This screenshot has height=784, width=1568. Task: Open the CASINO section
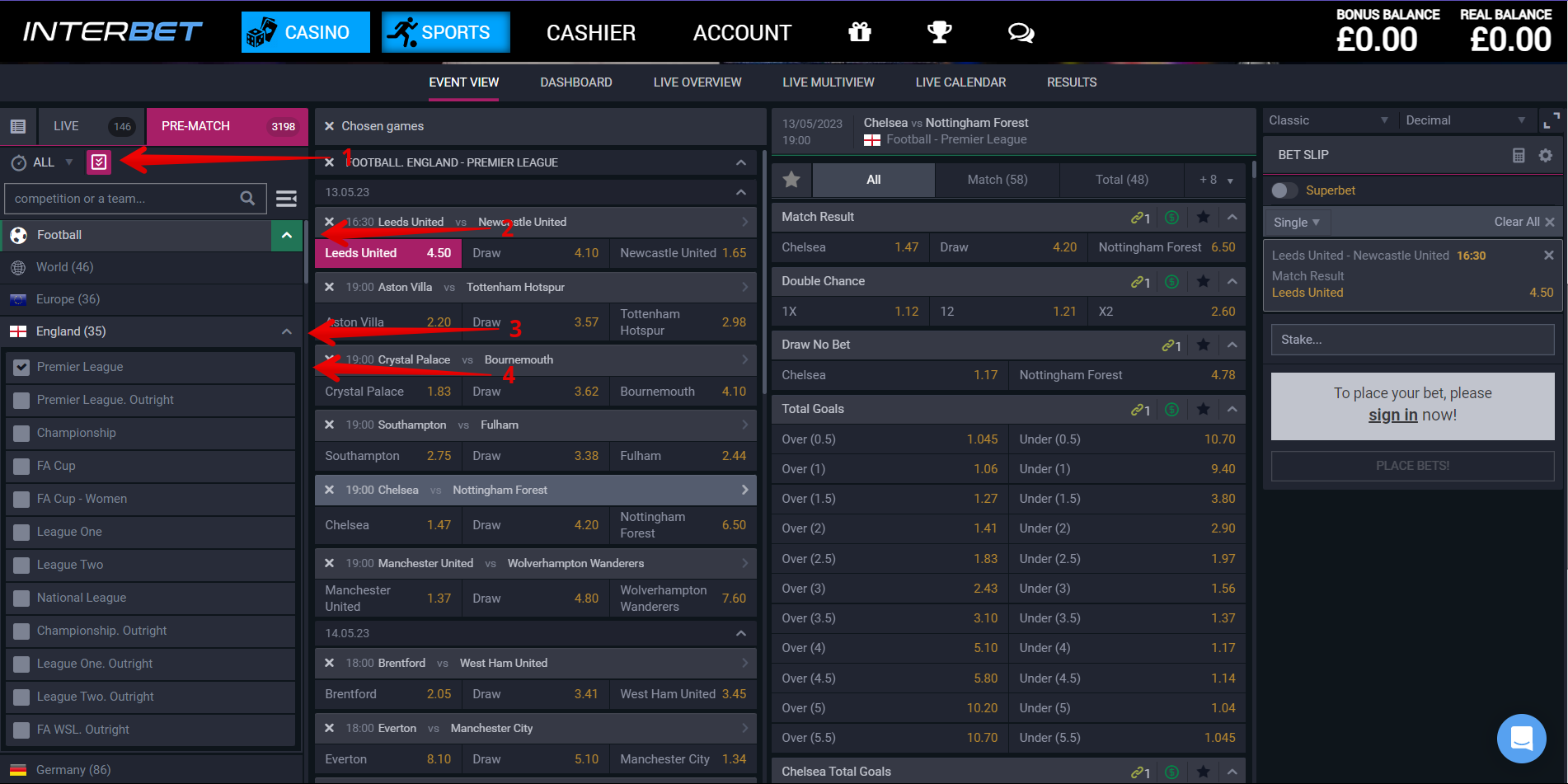pyautogui.click(x=306, y=32)
